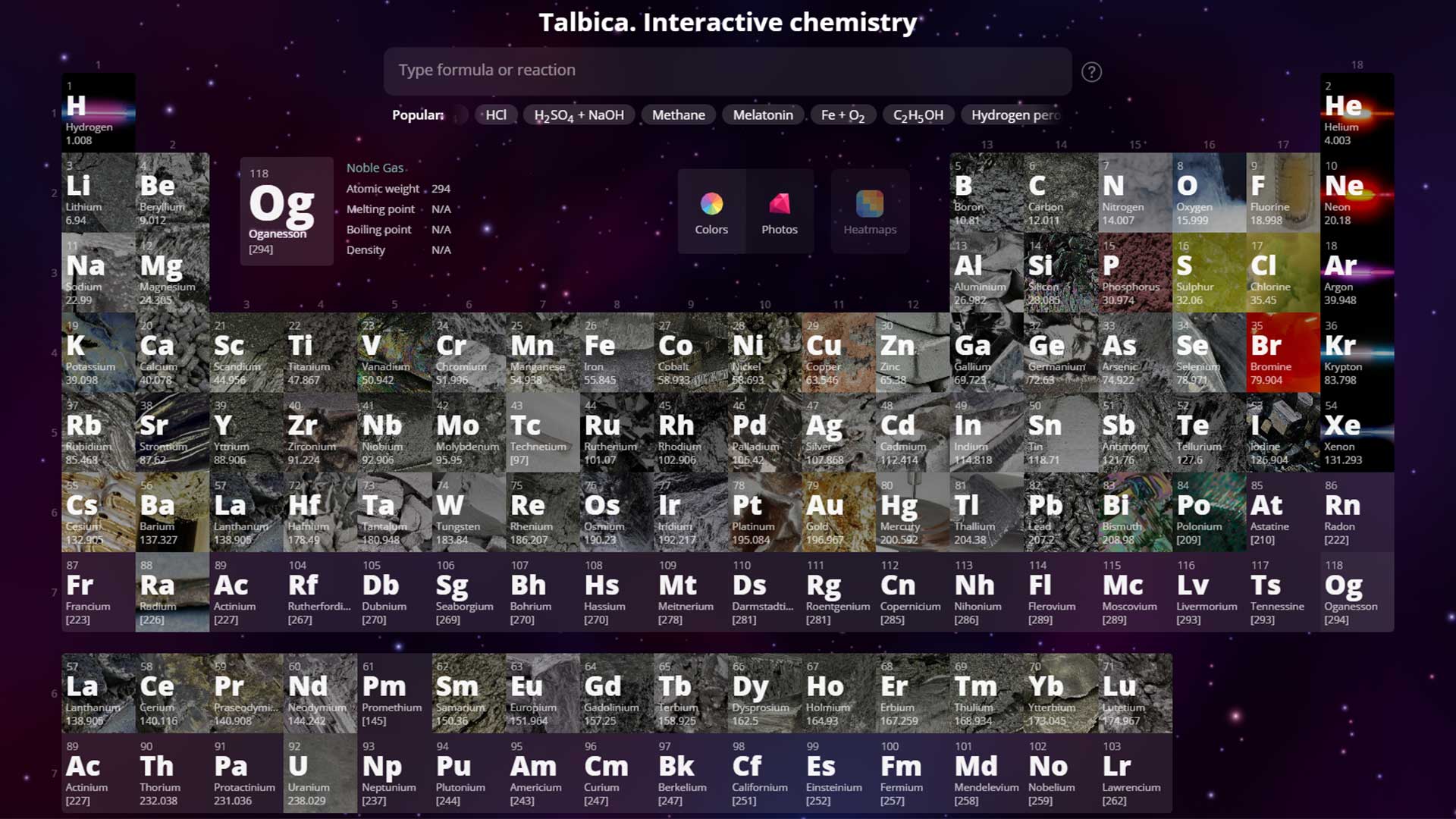1456x819 pixels.
Task: Select the Tungsten element tile
Action: click(x=469, y=513)
